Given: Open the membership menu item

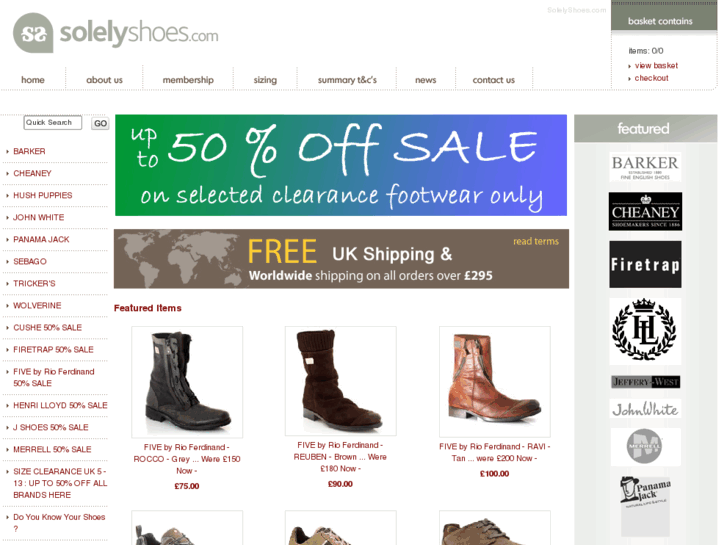Looking at the screenshot, I should coord(188,80).
